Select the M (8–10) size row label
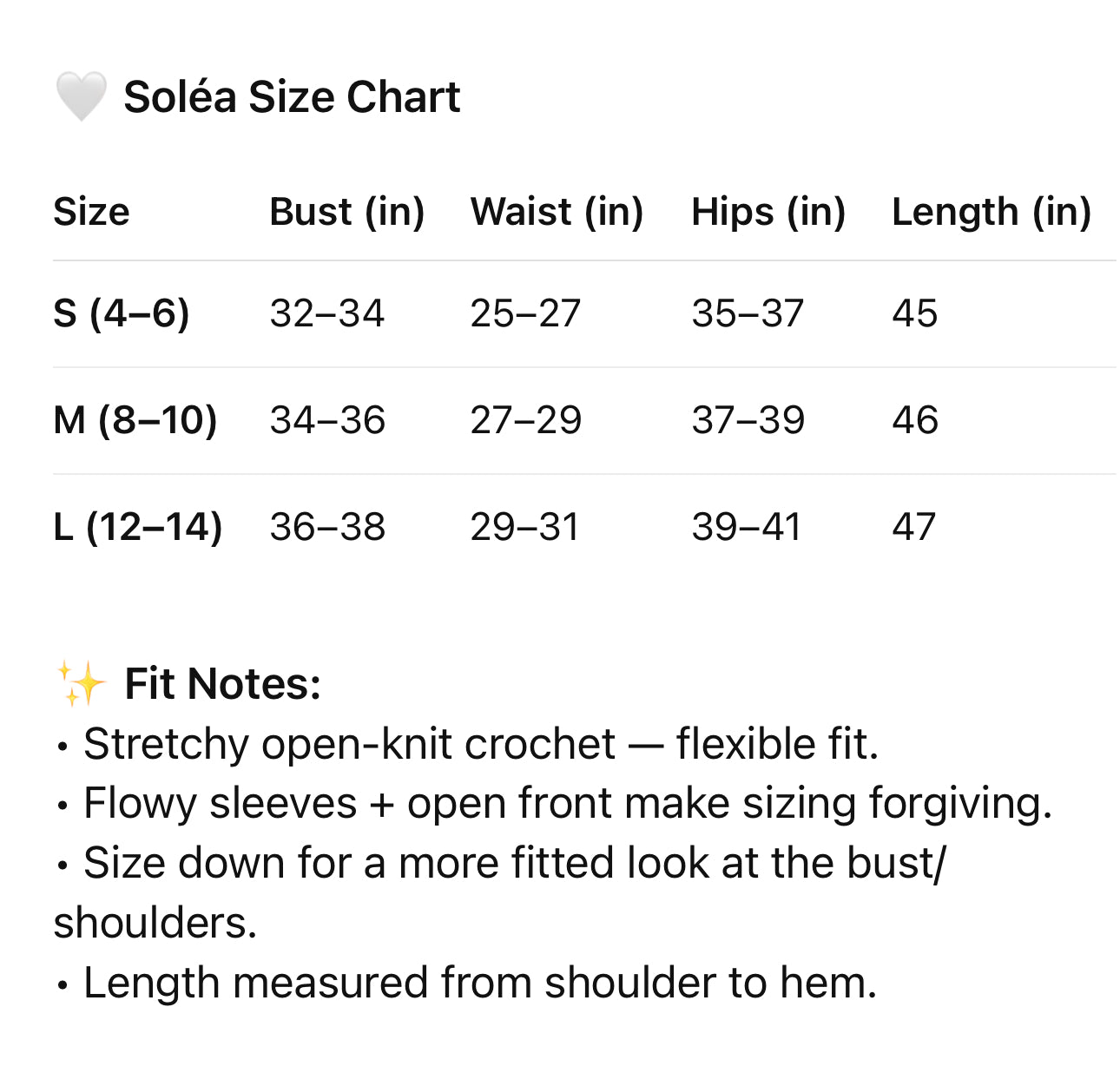Screen dimensions: 1120x1086 [135, 420]
